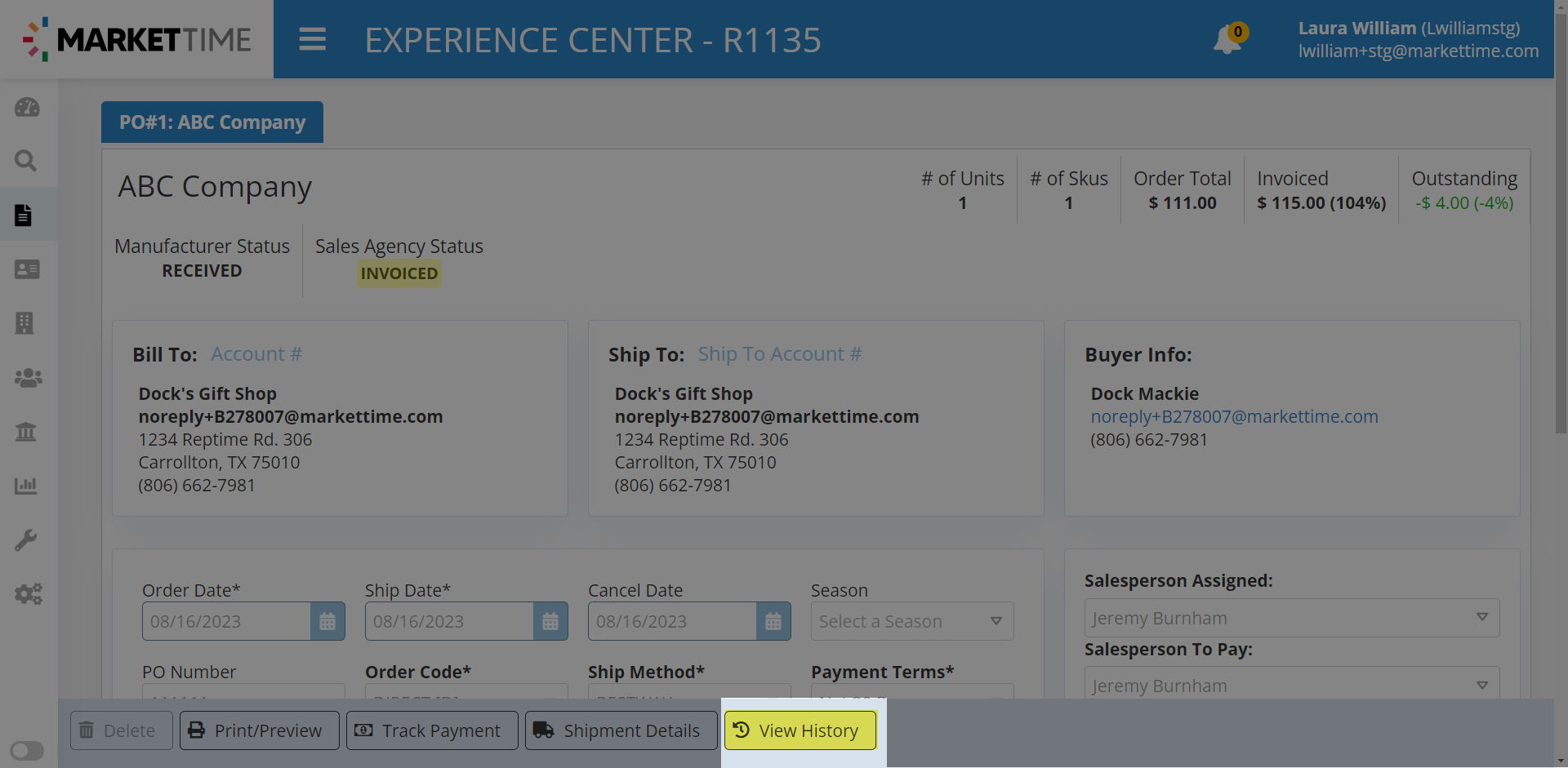1568x768 pixels.
Task: Click the Delete button
Action: (x=121, y=730)
